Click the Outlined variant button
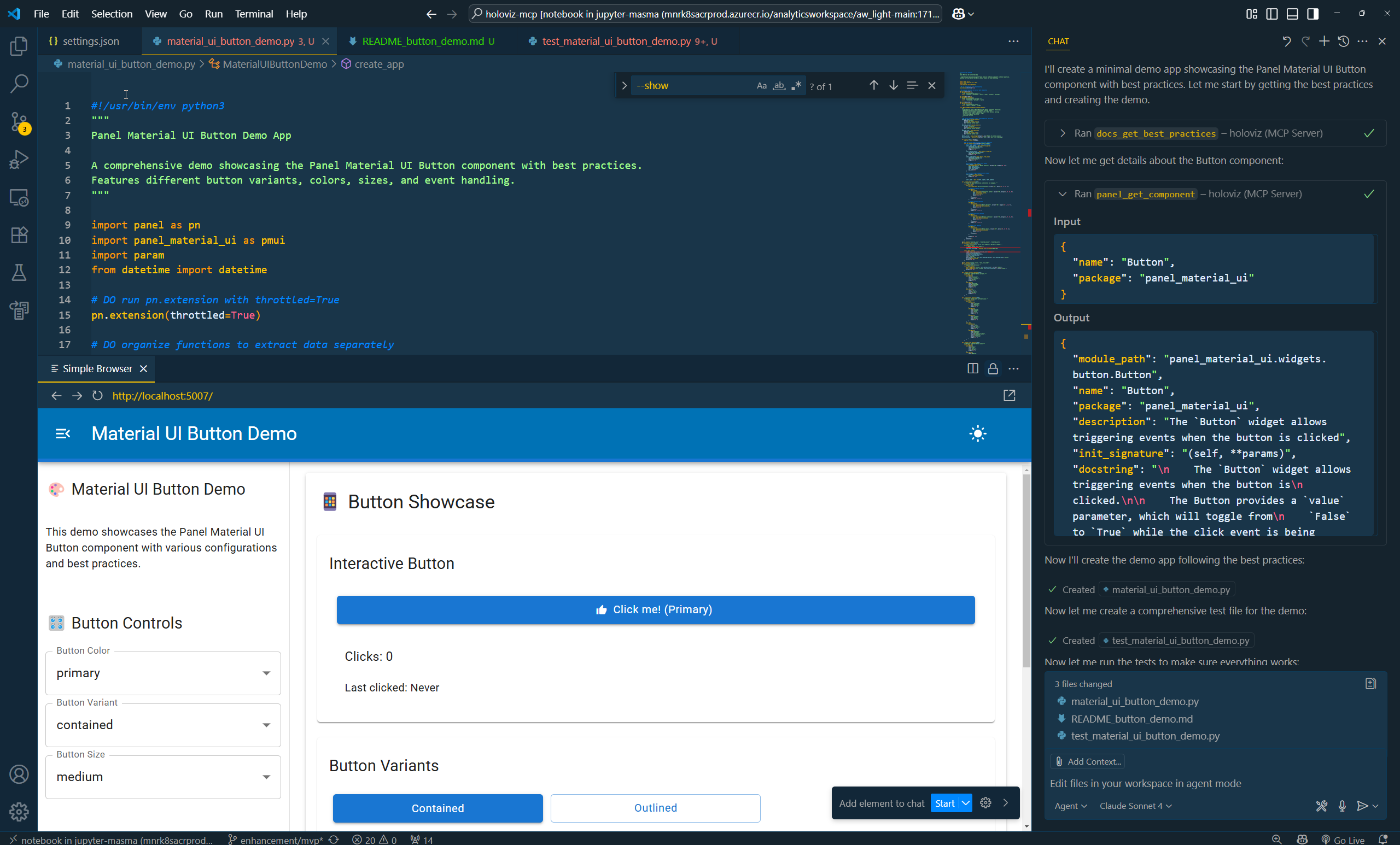Viewport: 1400px width, 845px height. point(655,808)
